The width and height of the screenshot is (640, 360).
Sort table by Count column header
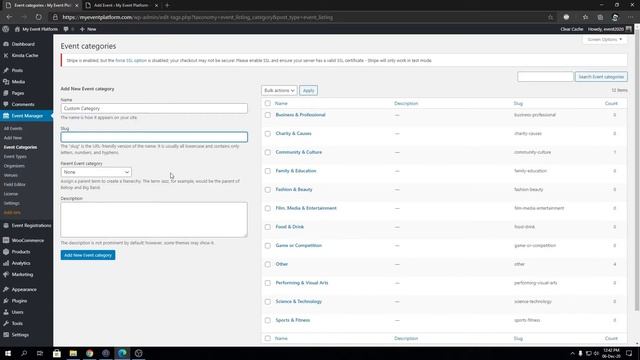coord(611,104)
